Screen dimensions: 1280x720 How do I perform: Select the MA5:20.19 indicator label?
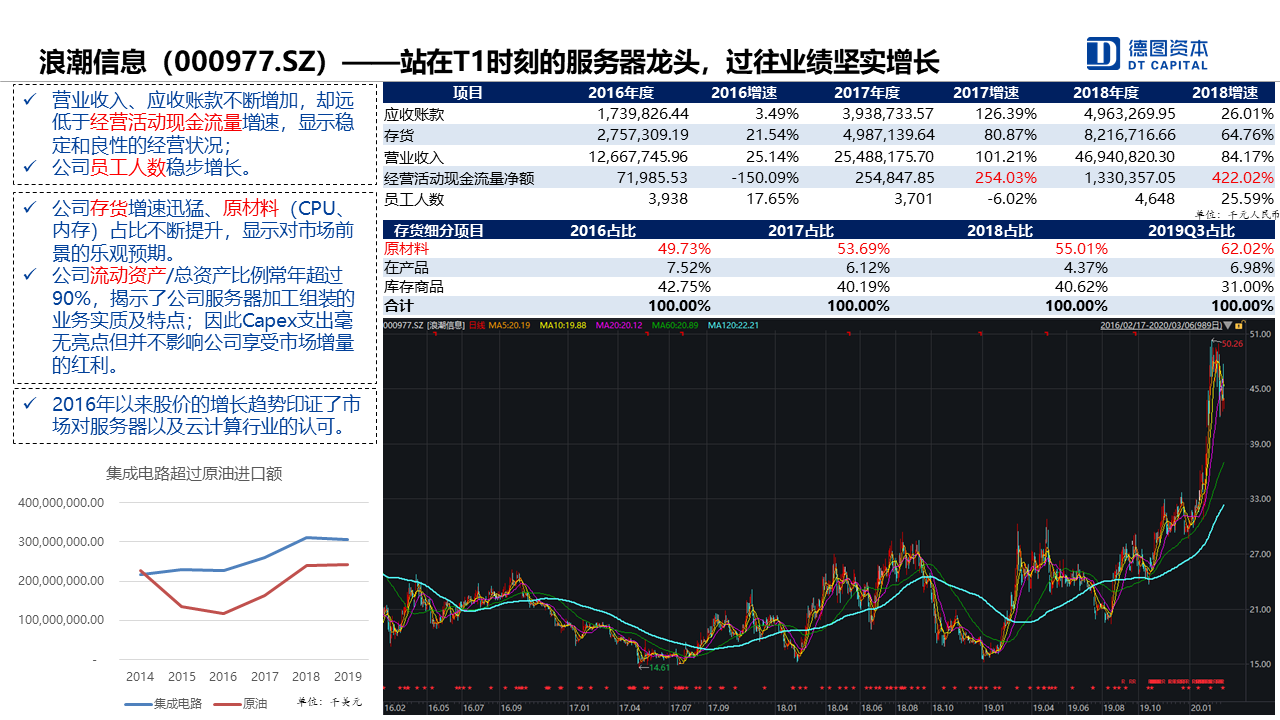510,325
